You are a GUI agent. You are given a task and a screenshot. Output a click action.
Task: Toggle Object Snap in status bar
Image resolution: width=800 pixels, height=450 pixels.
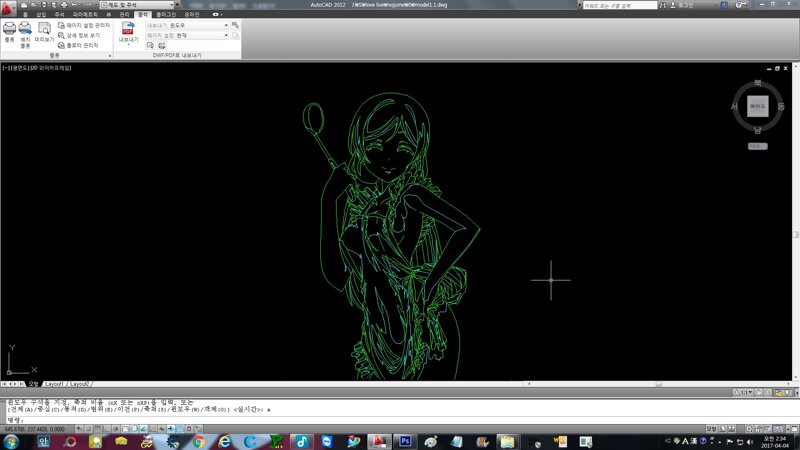[125, 429]
